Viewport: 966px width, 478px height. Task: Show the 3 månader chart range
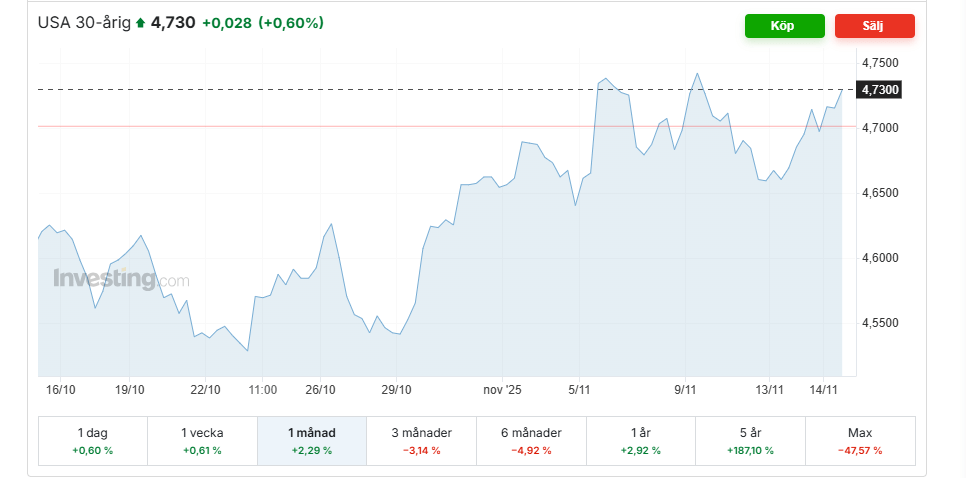[x=421, y=441]
